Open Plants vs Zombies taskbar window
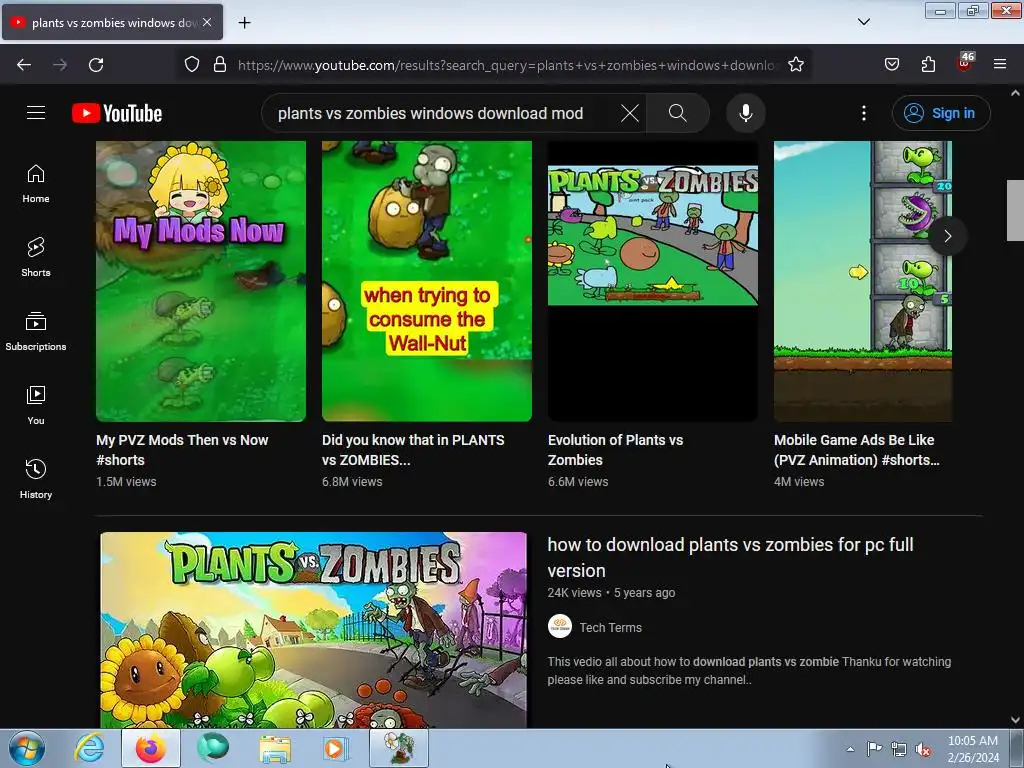Viewport: 1024px width, 768px height. click(x=399, y=748)
